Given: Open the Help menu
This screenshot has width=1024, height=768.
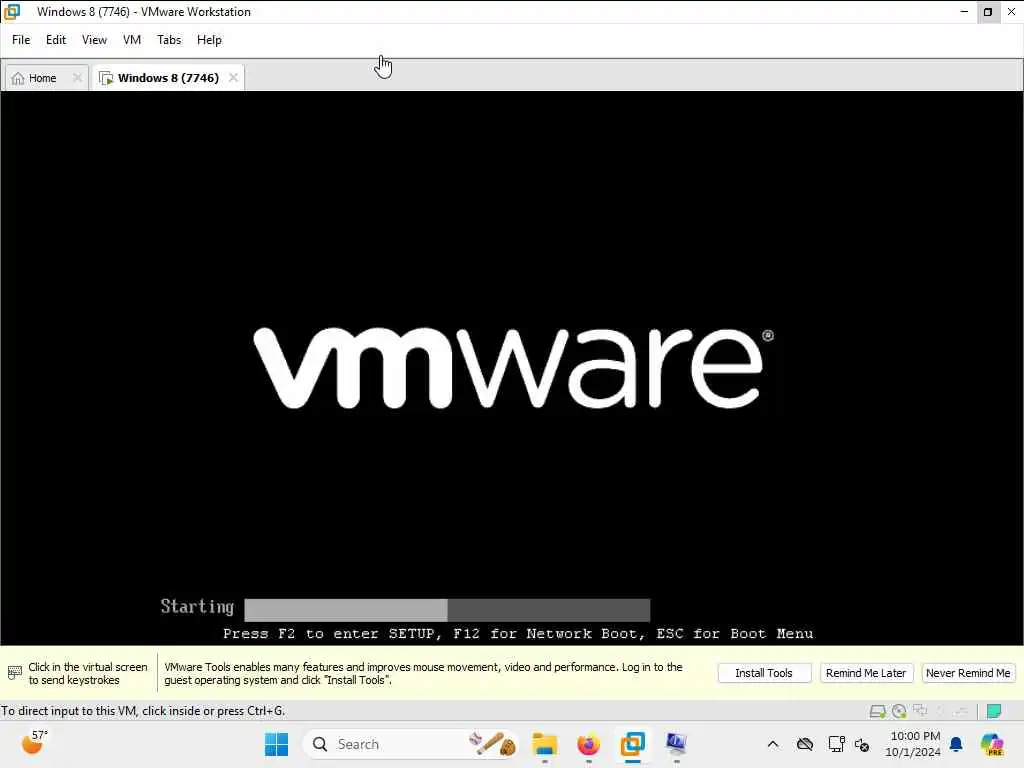Looking at the screenshot, I should coord(209,40).
